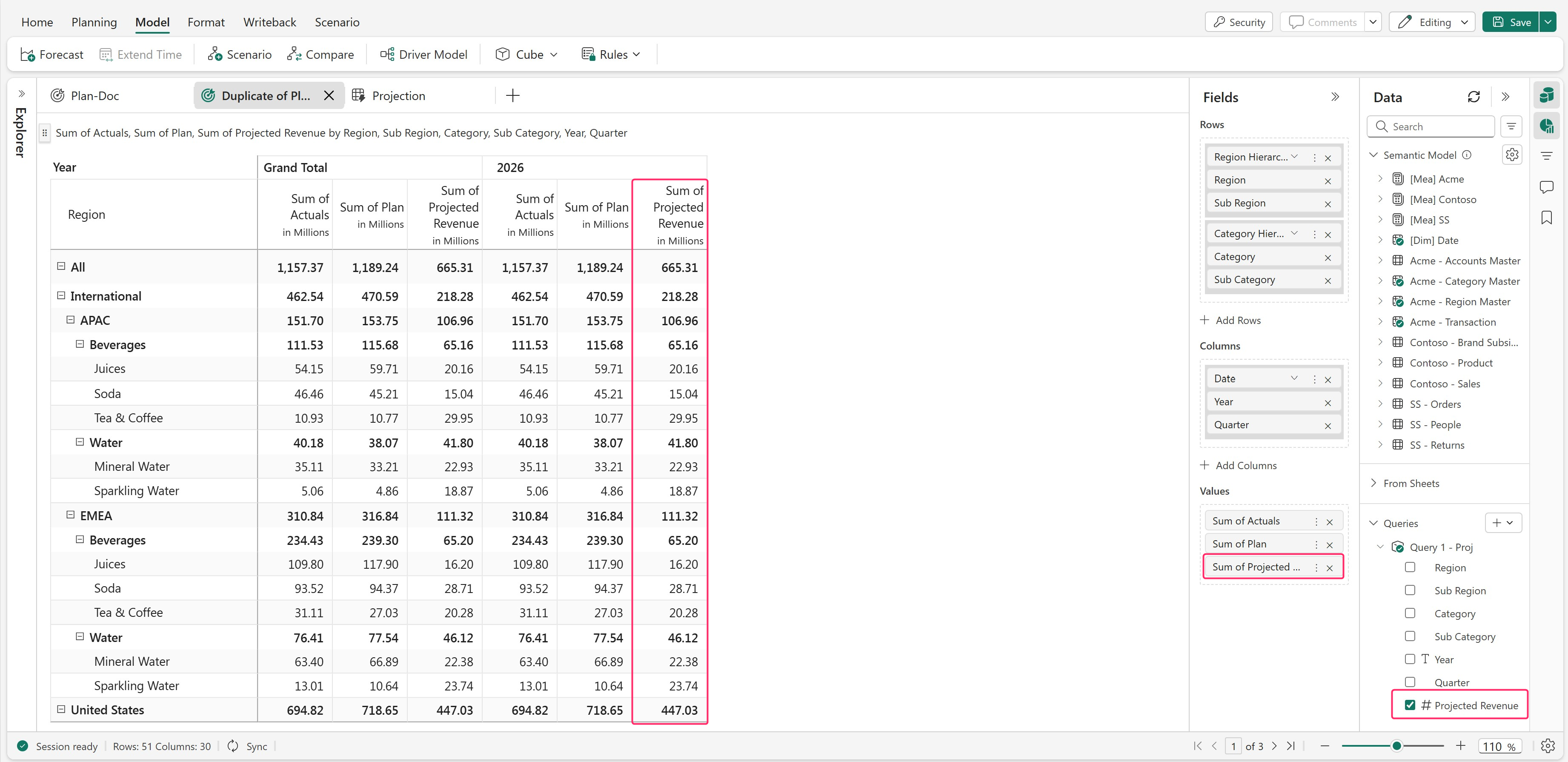Image resolution: width=1568 pixels, height=762 pixels.
Task: Enable the Category query checkbox
Action: coord(1410,613)
